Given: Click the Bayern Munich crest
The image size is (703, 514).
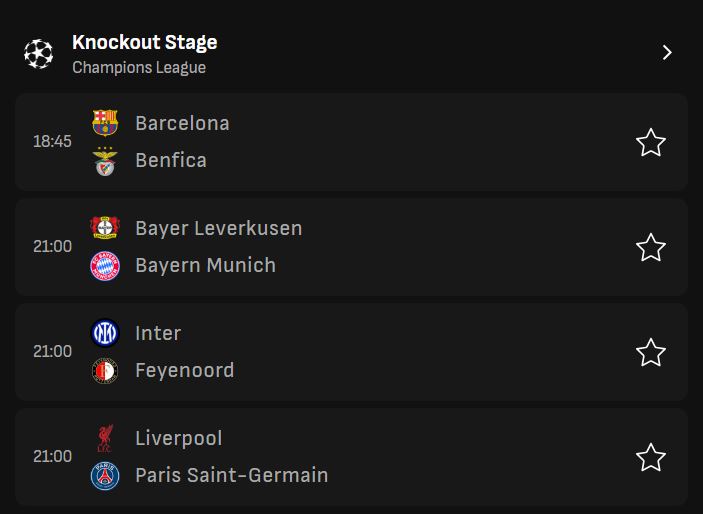Looking at the screenshot, I should point(105,266).
